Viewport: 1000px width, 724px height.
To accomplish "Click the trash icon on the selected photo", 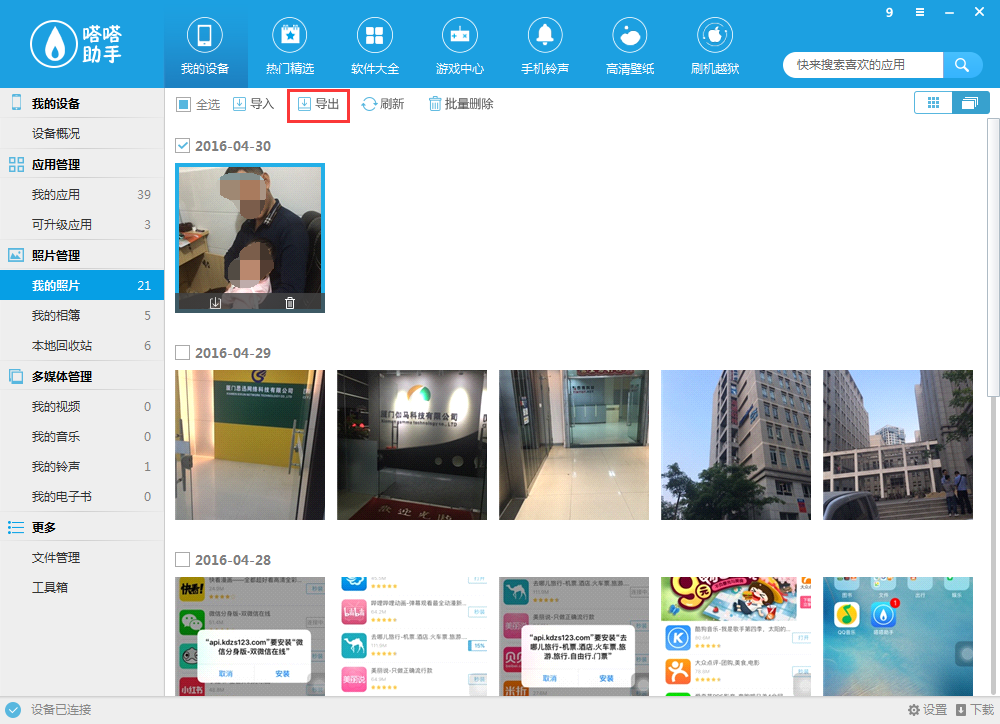I will [x=290, y=303].
